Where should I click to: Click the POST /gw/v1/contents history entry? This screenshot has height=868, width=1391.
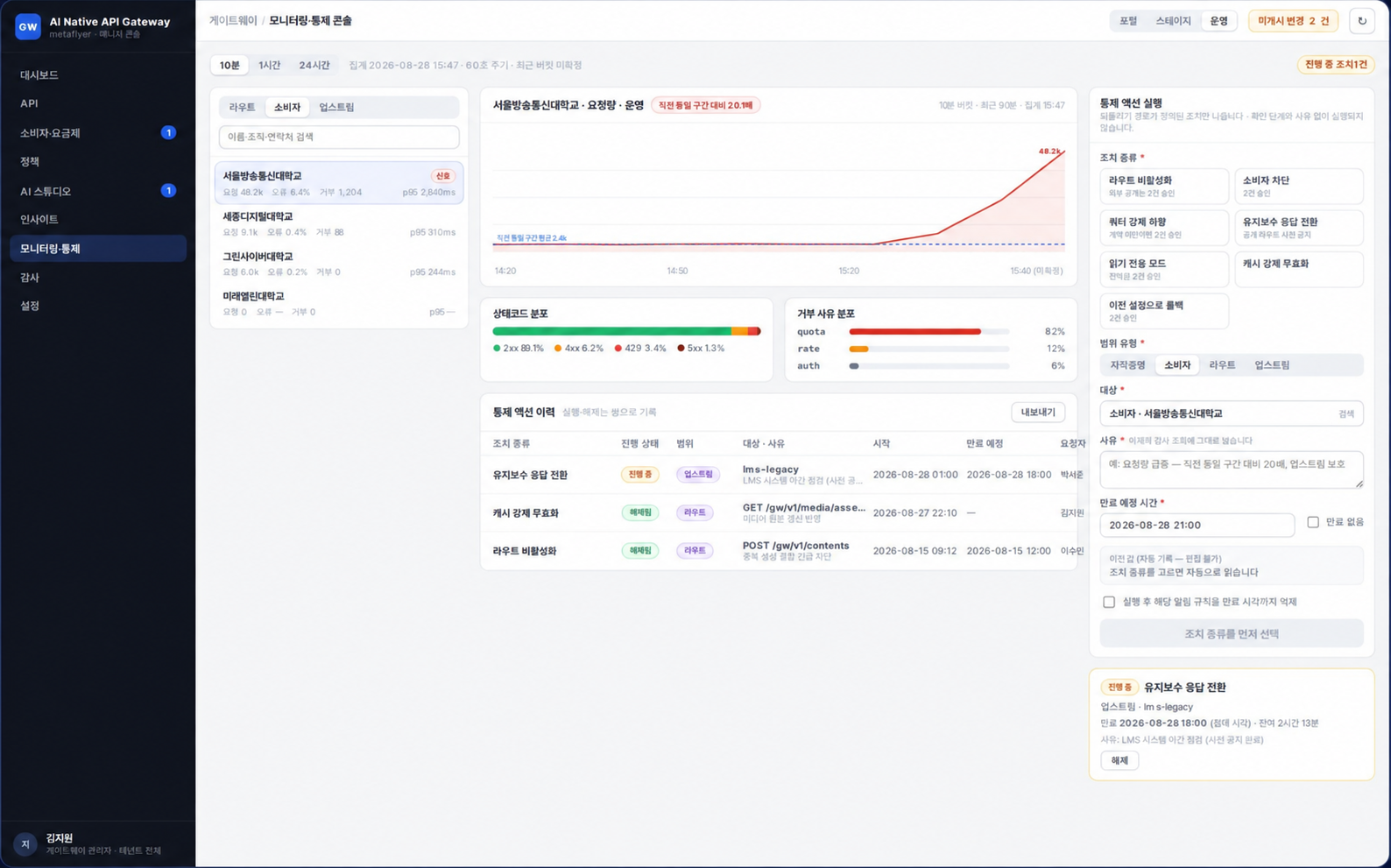pyautogui.click(x=796, y=546)
